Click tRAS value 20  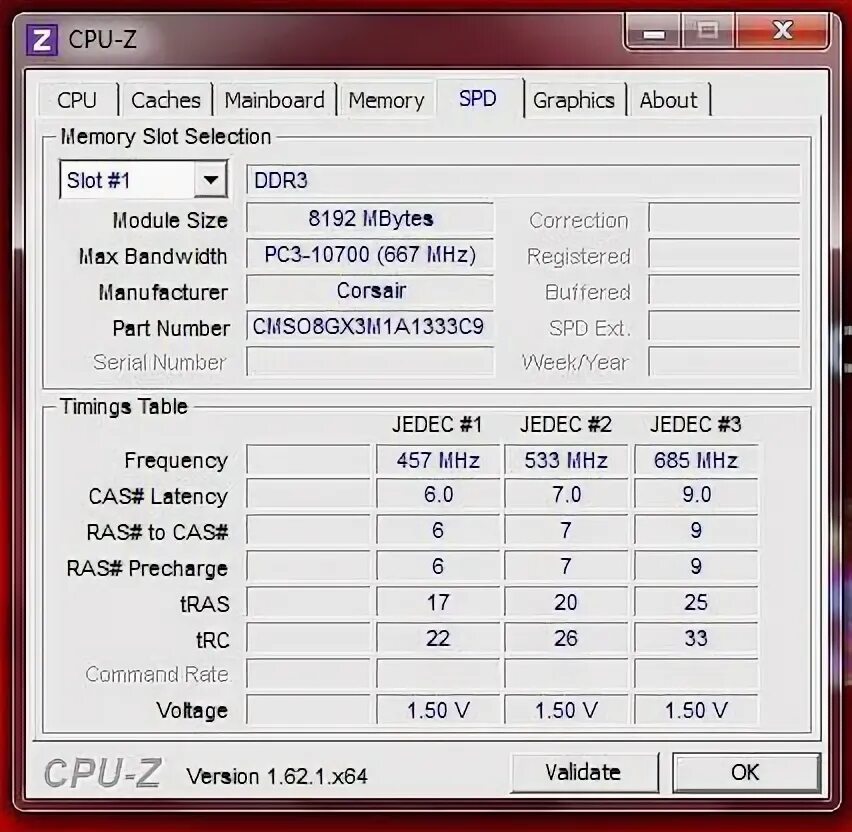(566, 602)
